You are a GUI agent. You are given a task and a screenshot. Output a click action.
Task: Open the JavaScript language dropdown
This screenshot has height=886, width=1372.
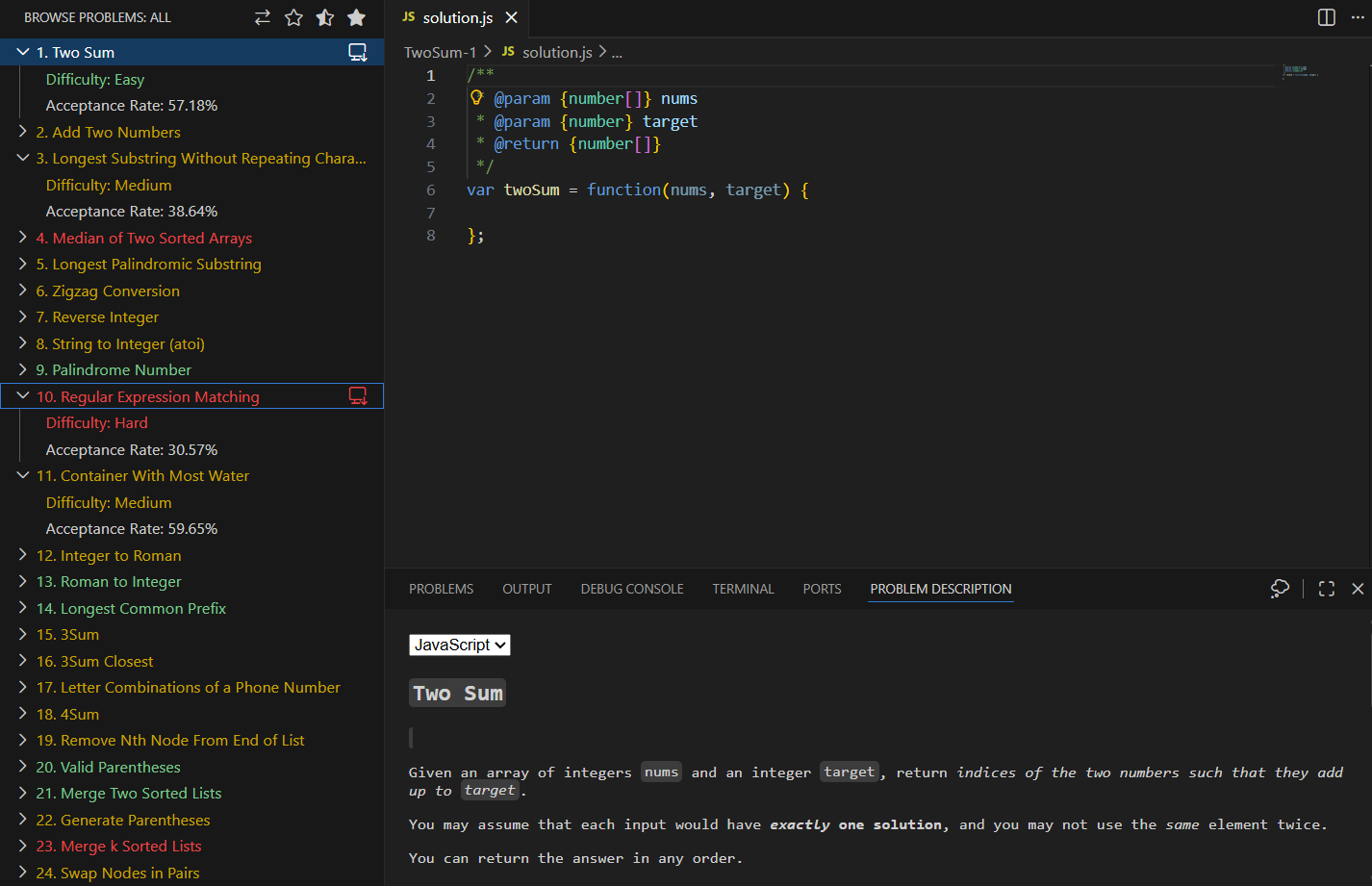point(460,645)
